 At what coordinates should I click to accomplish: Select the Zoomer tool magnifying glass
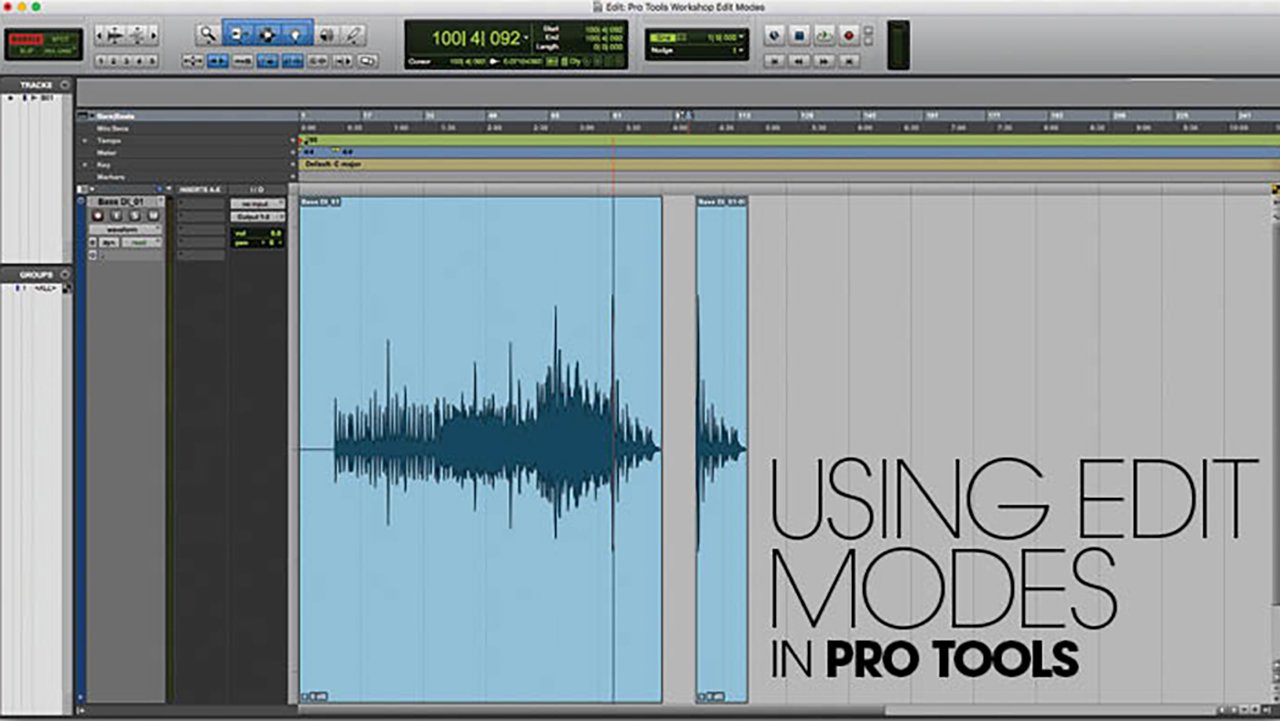pos(208,34)
